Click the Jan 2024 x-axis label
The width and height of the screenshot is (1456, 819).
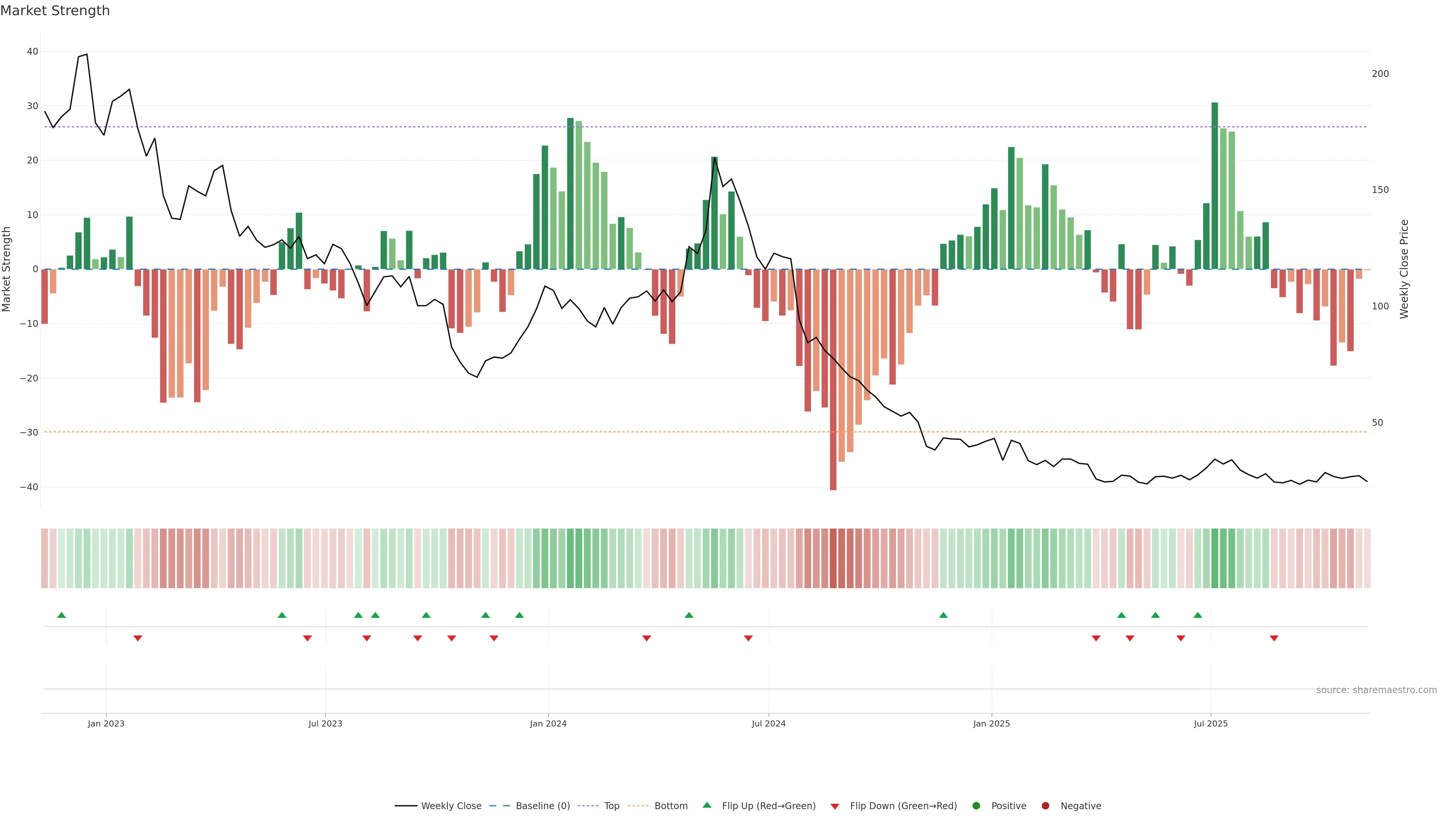[548, 723]
